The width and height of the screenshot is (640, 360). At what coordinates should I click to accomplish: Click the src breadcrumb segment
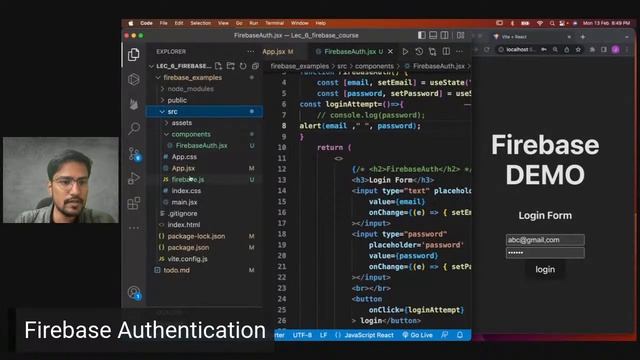coord(342,66)
